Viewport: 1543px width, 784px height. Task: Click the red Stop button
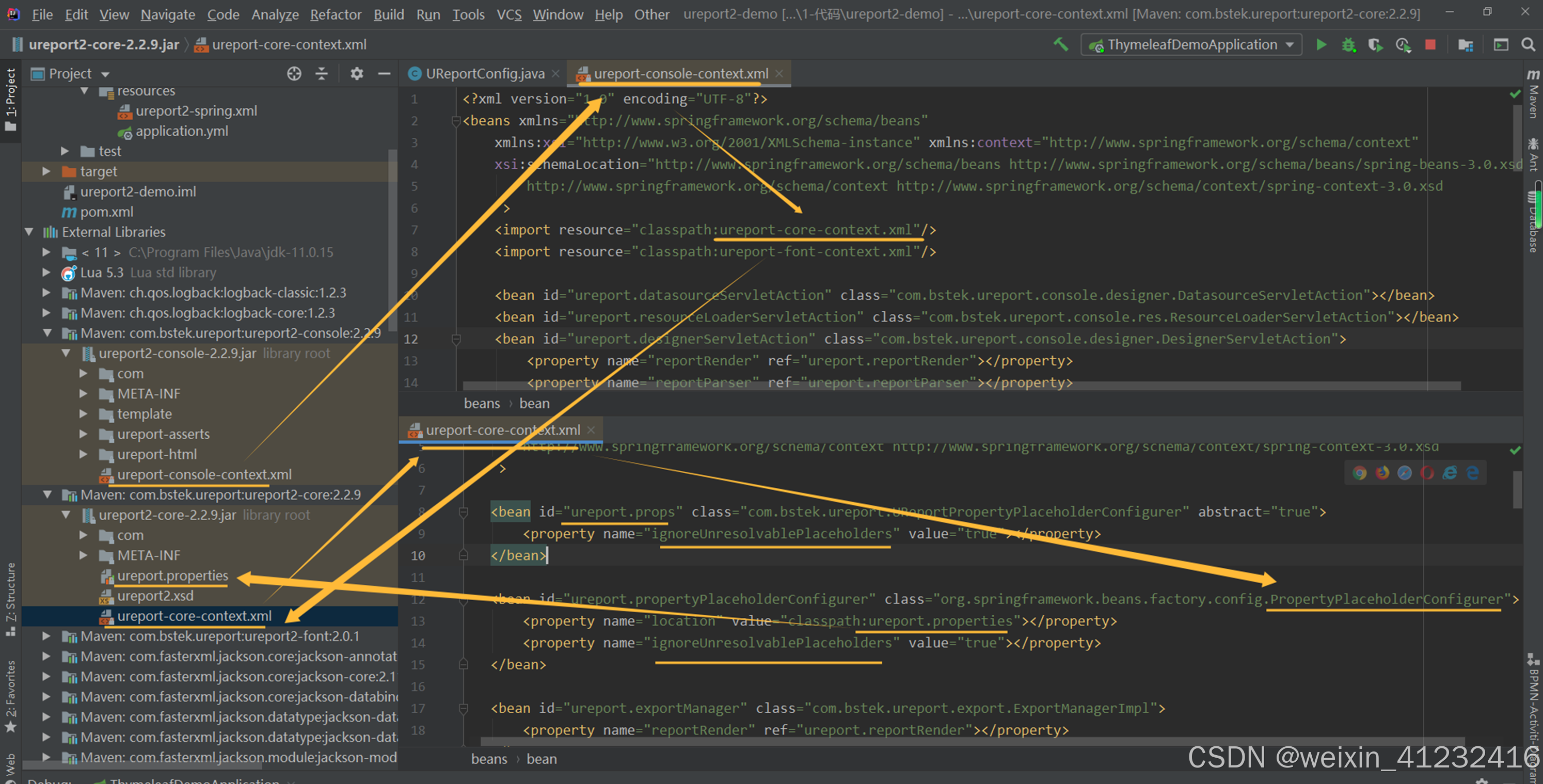click(1430, 45)
